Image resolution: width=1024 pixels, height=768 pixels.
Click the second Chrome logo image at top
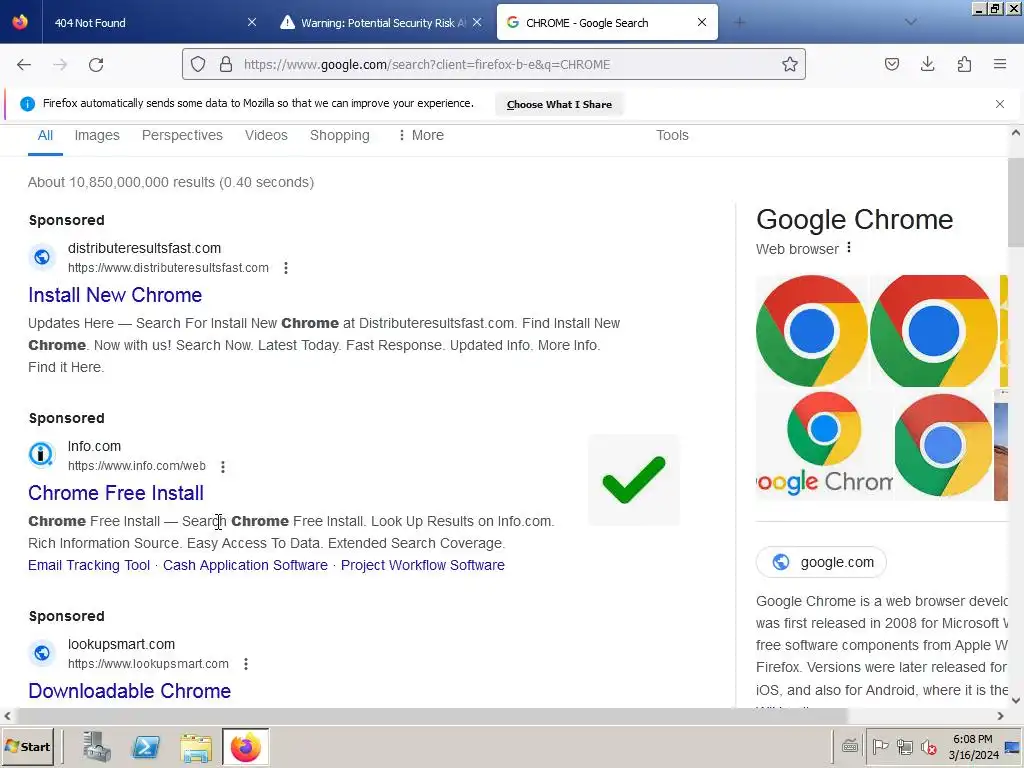(x=933, y=330)
